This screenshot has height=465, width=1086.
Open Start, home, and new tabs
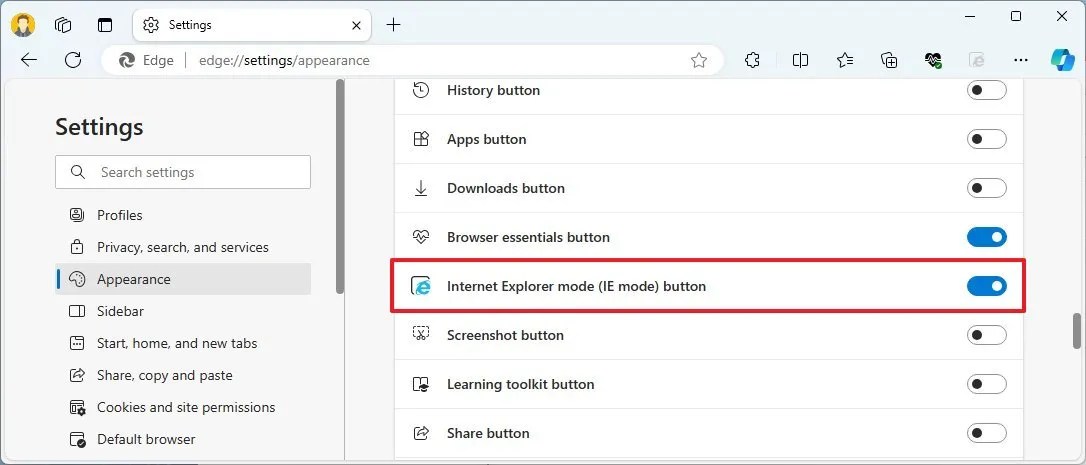[183, 343]
